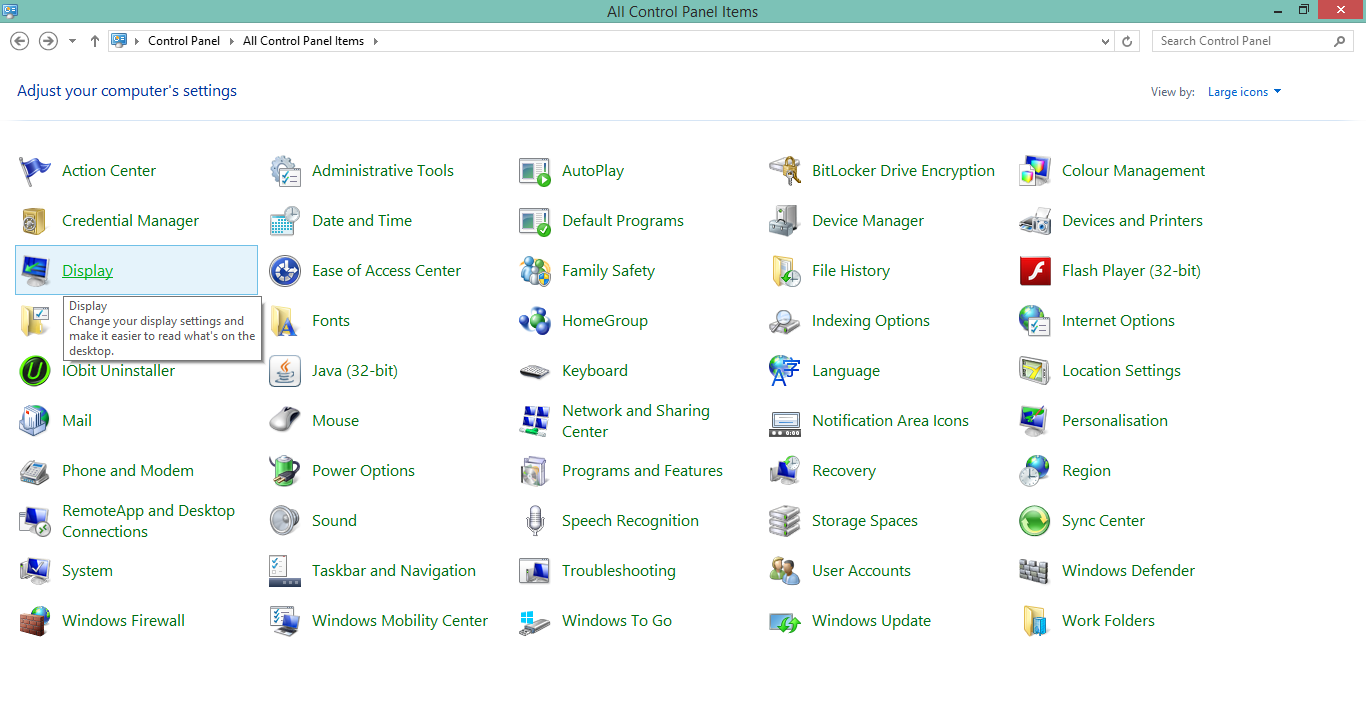
Task: Open the Power Options link
Action: [363, 471]
